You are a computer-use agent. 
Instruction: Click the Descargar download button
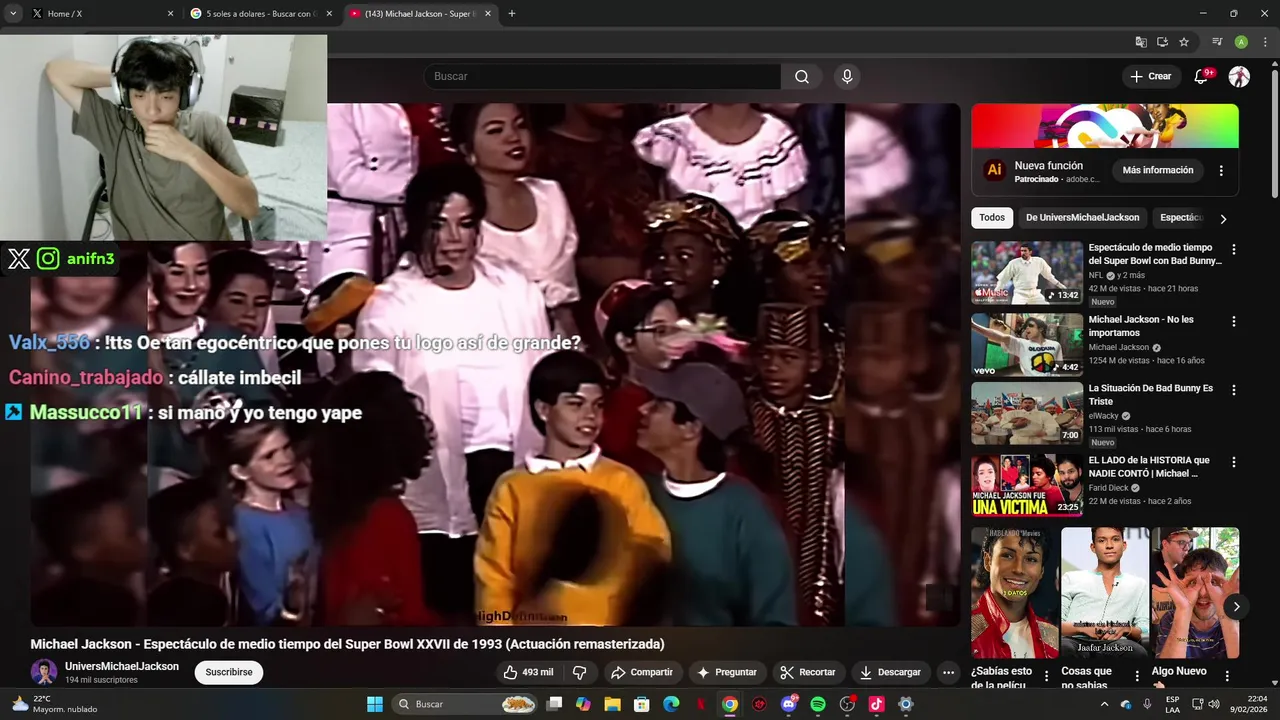[890, 672]
